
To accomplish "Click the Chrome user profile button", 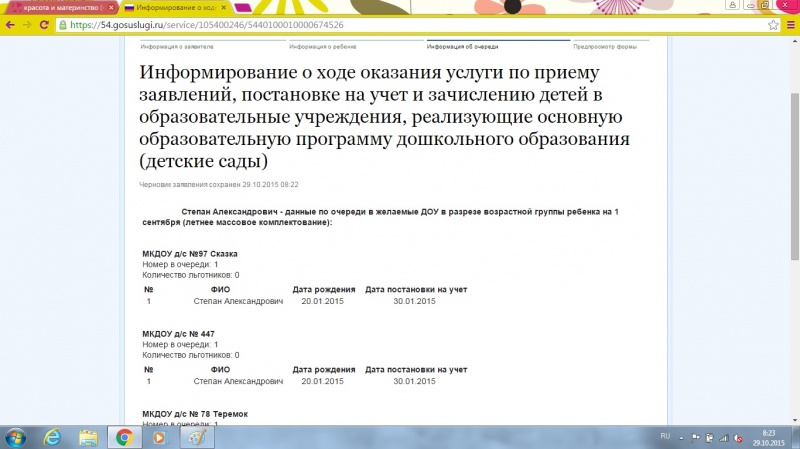I will coord(732,5).
